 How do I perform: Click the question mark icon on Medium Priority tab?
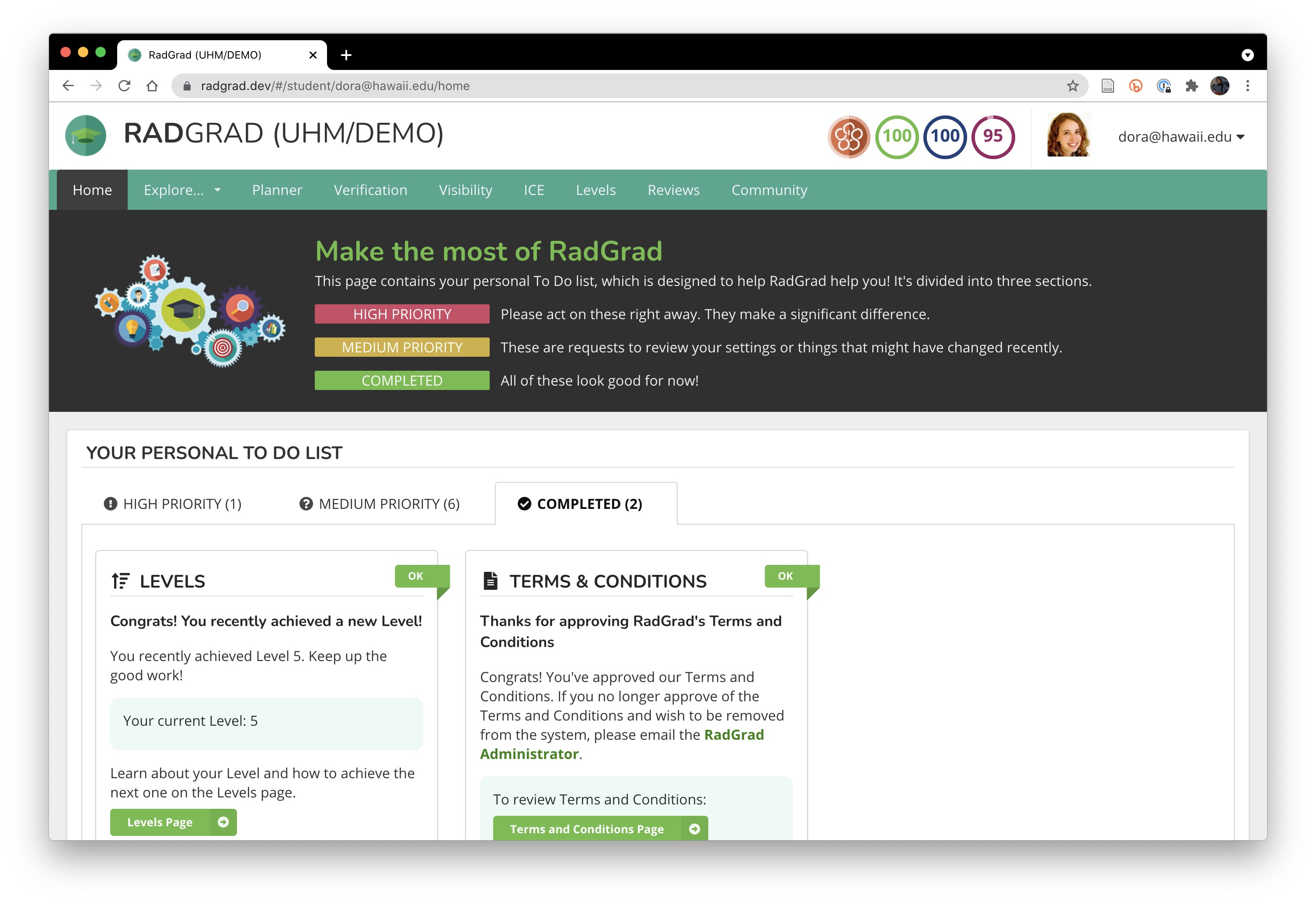(x=306, y=504)
